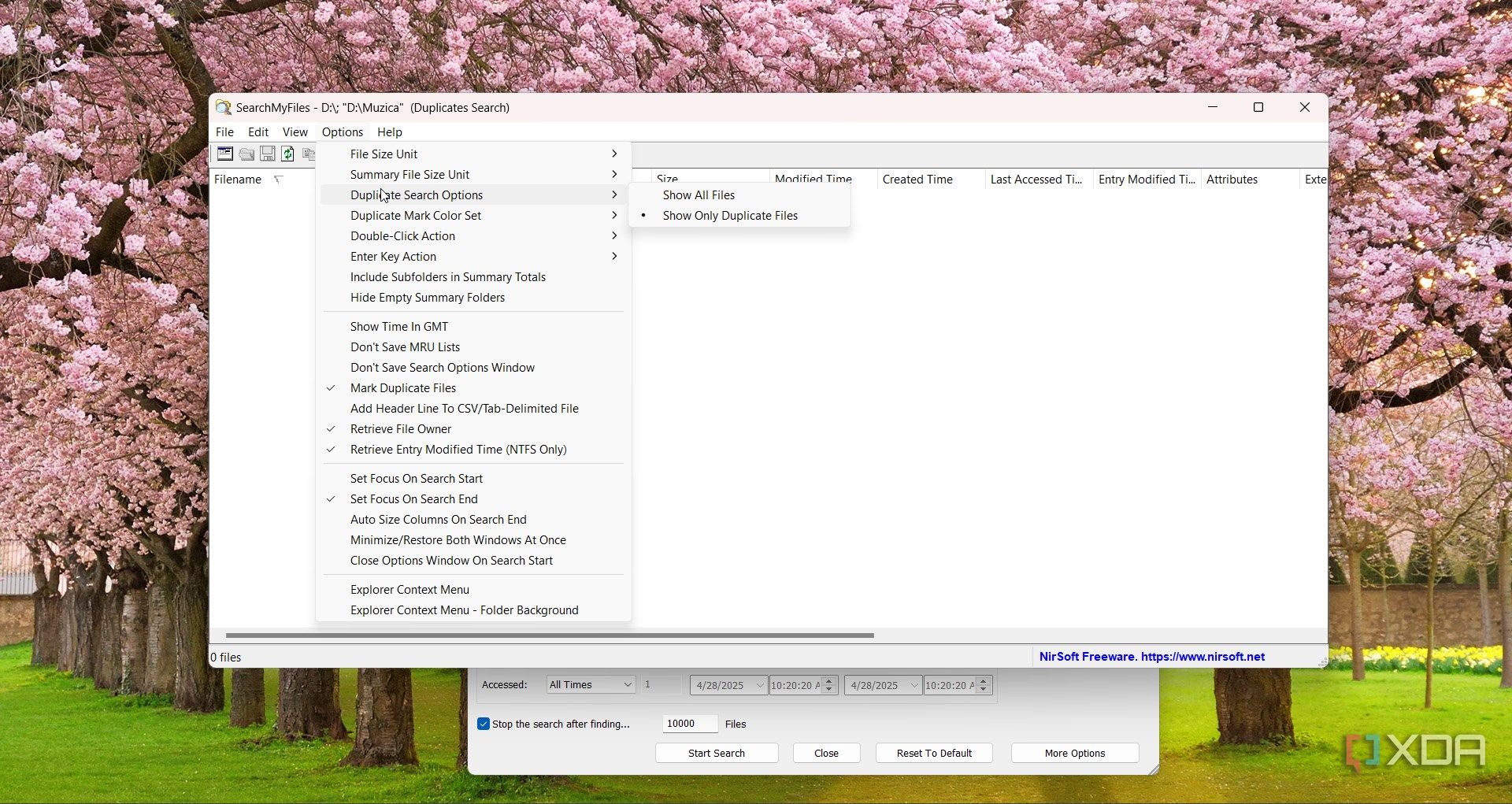The width and height of the screenshot is (1512, 804).
Task: Click the green Refresh toolbar icon
Action: click(x=288, y=154)
